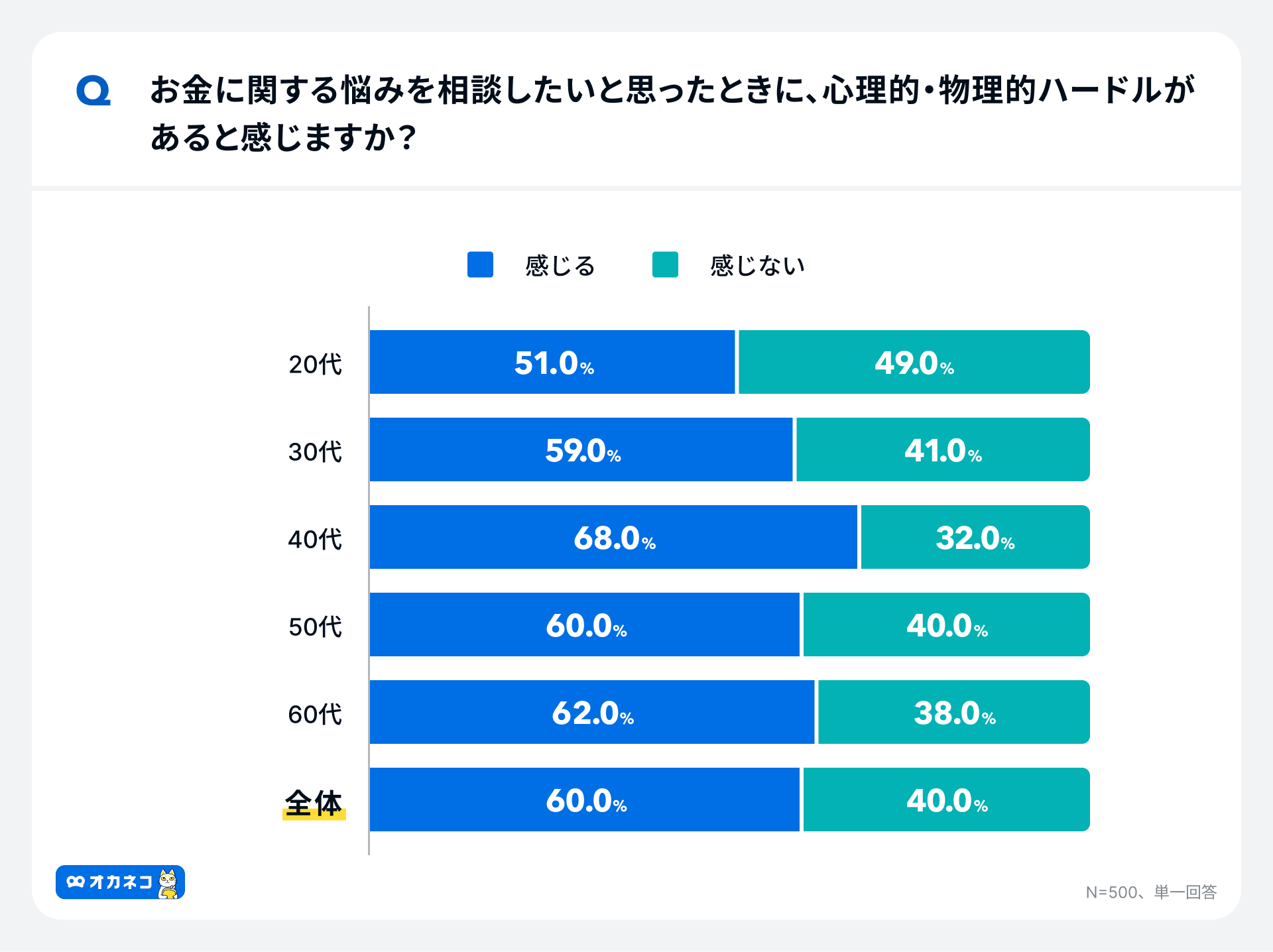The width and height of the screenshot is (1273, 952).
Task: Click the 51.0% blue bar for 20代
Action: click(x=552, y=362)
